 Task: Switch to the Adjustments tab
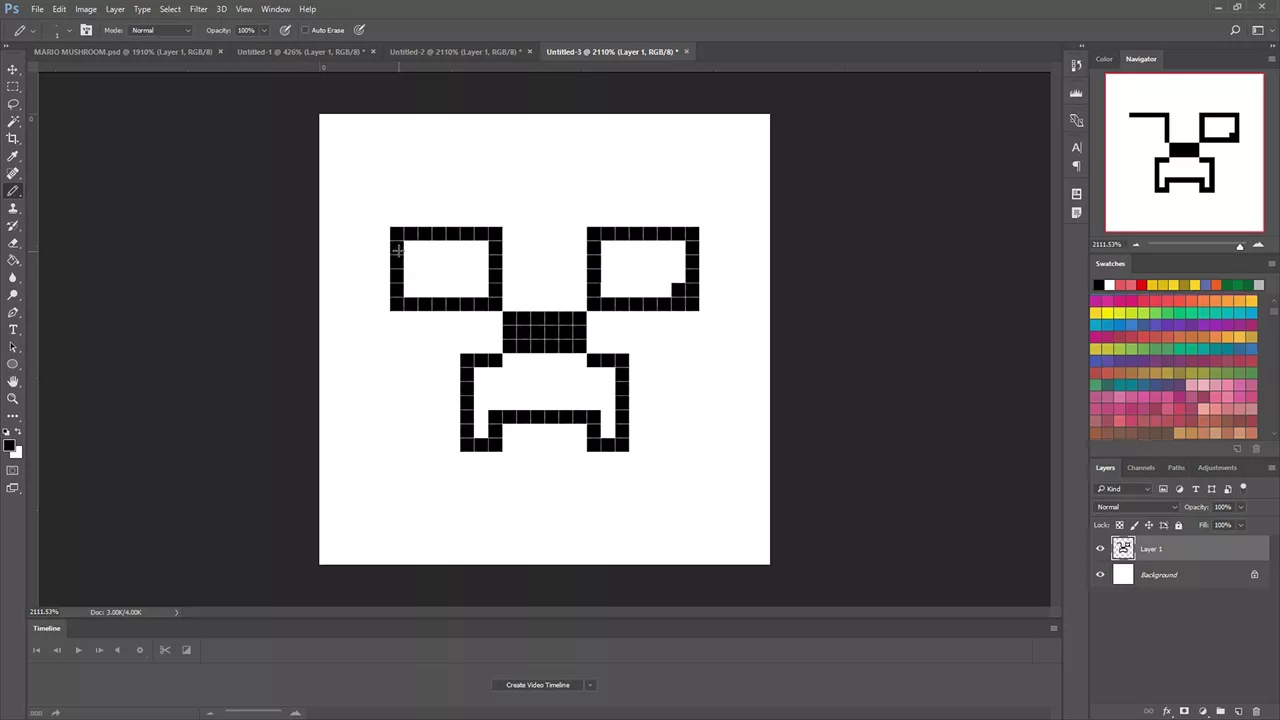(x=1217, y=467)
